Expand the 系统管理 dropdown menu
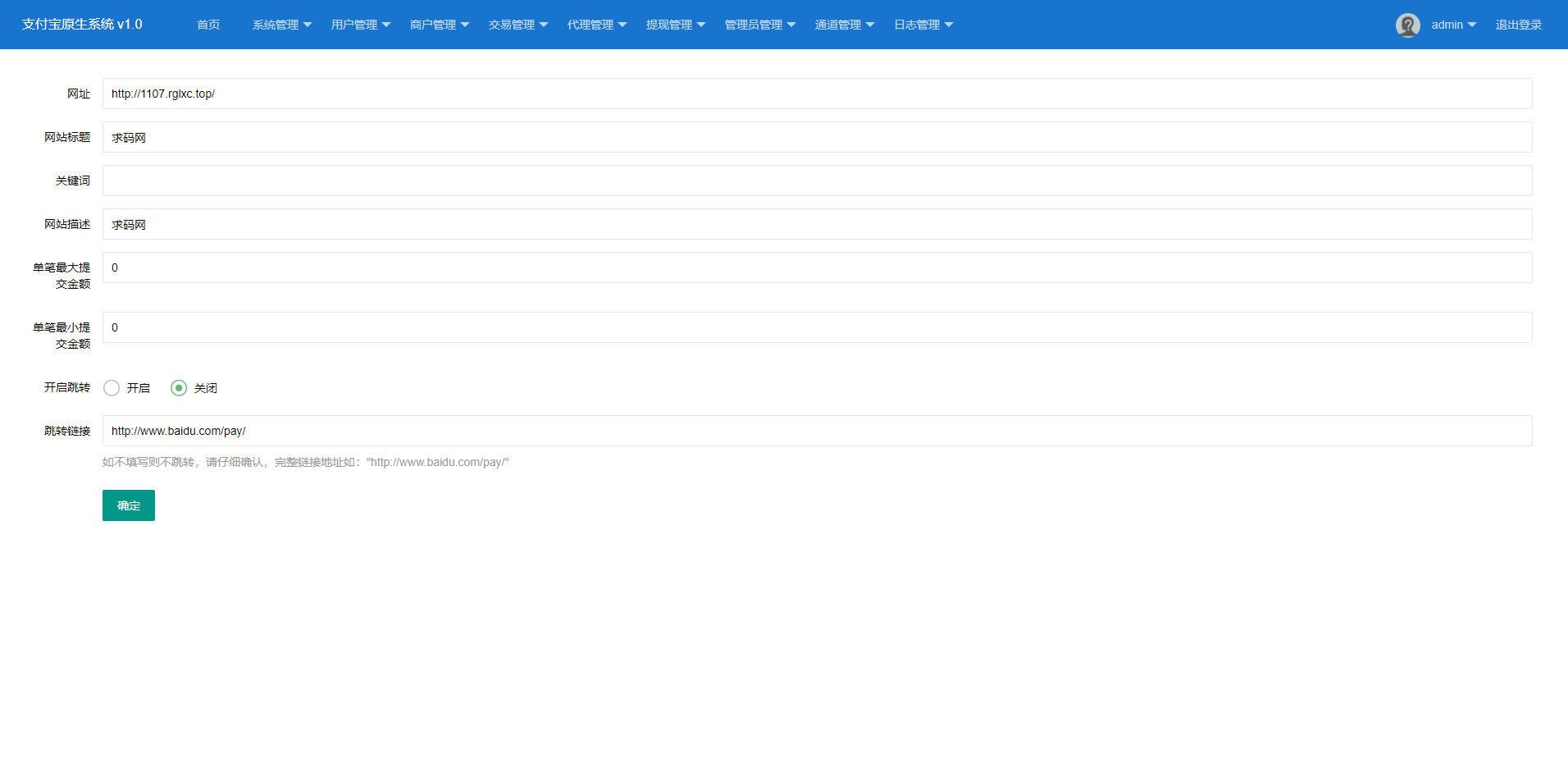 [281, 25]
